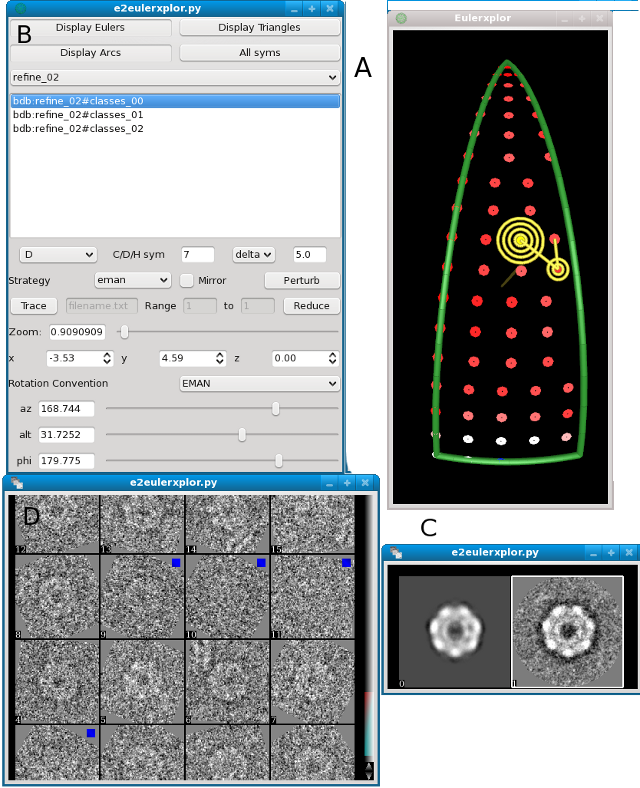Click the particle viewer scroll arrows
The width and height of the screenshot is (640, 788).
point(369,770)
